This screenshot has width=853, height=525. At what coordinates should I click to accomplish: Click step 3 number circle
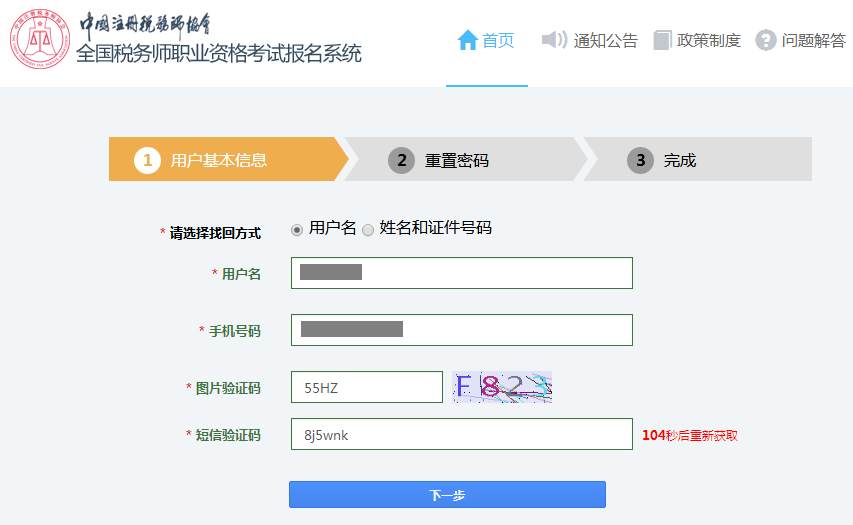point(640,160)
